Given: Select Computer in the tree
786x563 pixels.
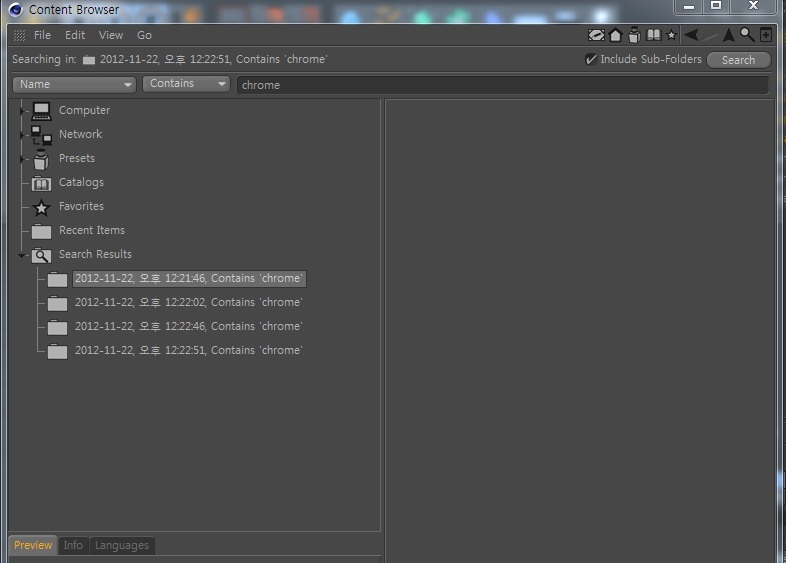Looking at the screenshot, I should click(84, 110).
